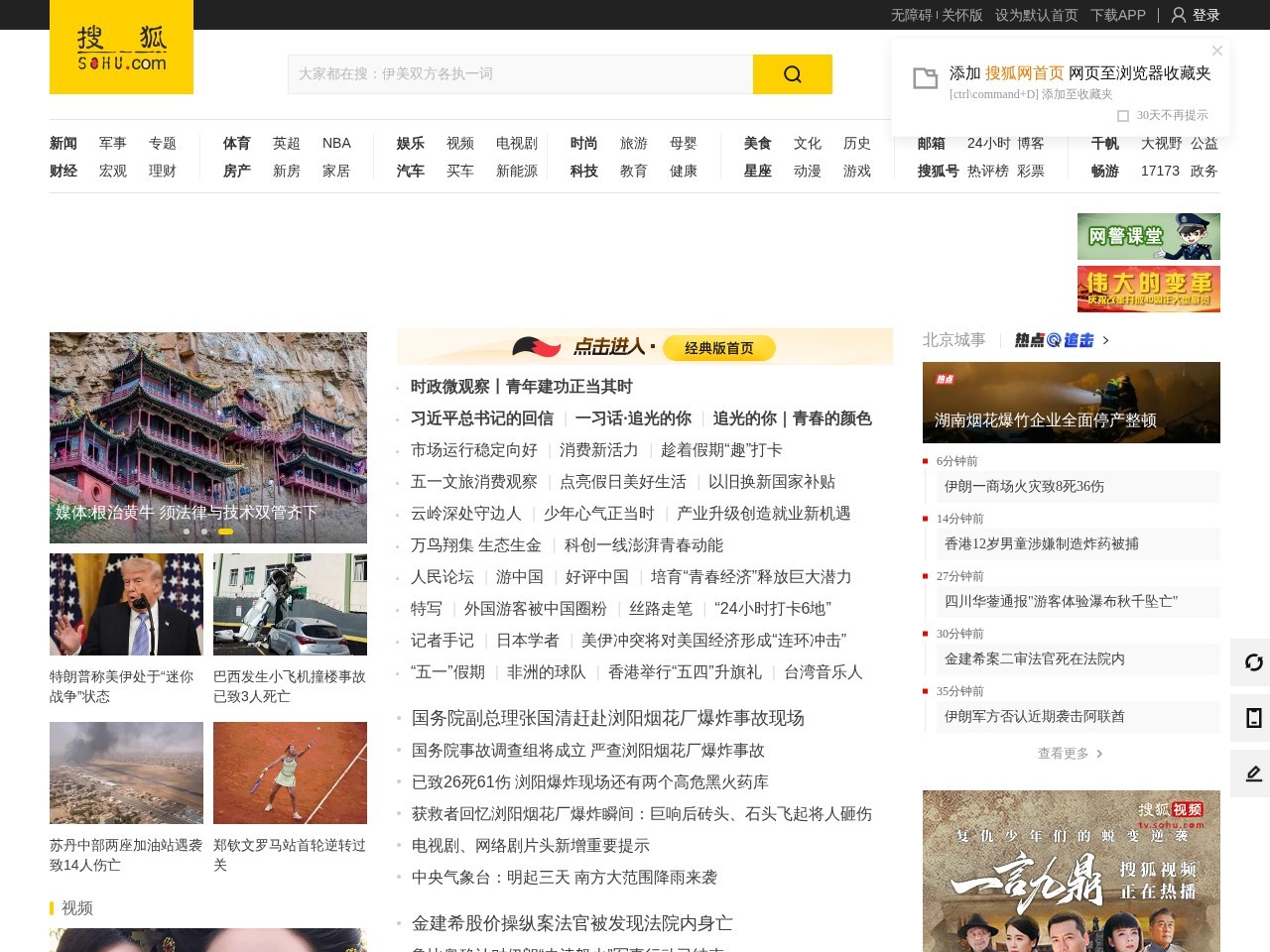The width and height of the screenshot is (1270, 952).
Task: Select the third carousel indicator dot
Action: (225, 532)
